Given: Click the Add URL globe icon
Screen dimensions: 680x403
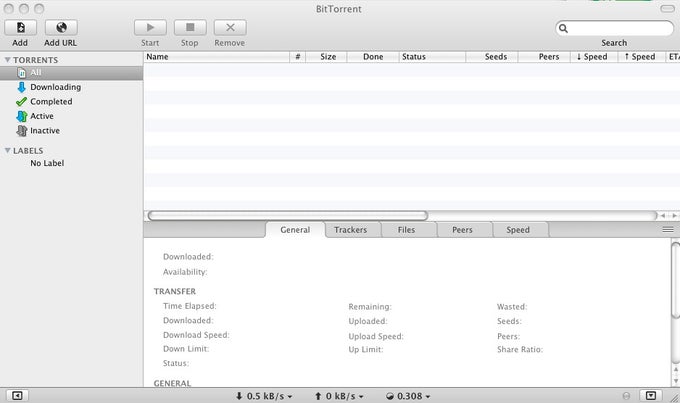Looking at the screenshot, I should click(x=61, y=28).
